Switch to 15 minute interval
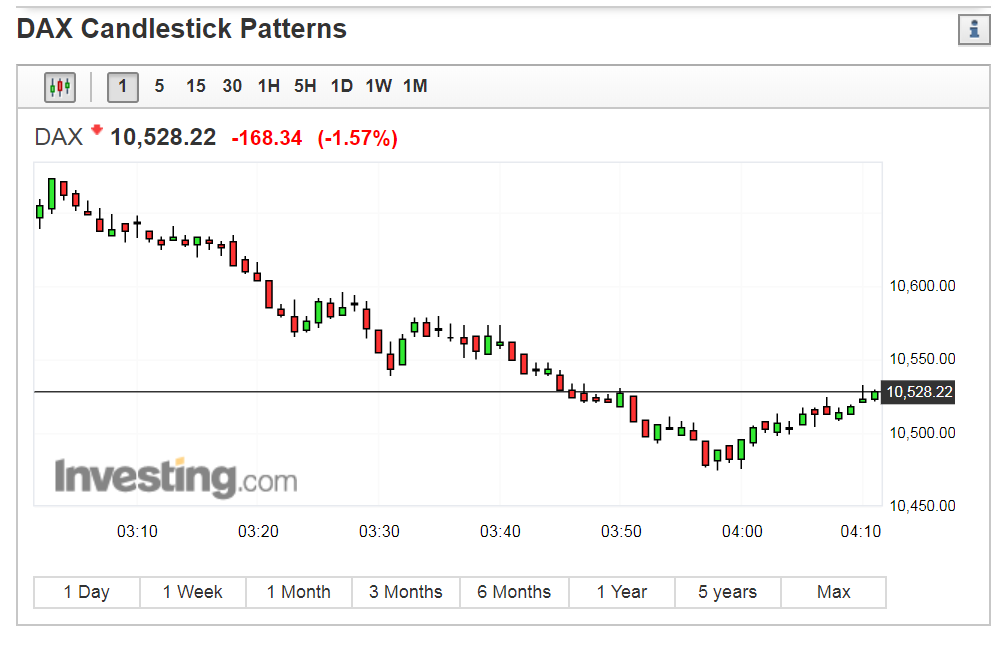The image size is (997, 645). [196, 87]
